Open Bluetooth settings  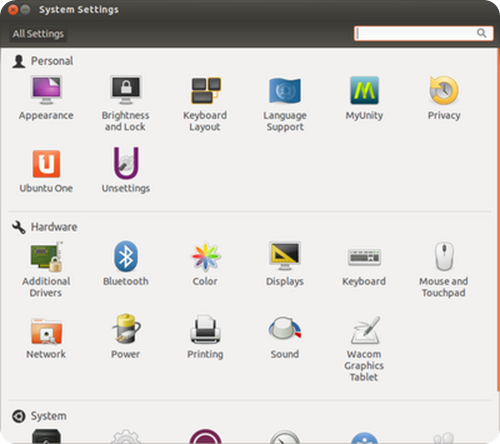pos(126,264)
